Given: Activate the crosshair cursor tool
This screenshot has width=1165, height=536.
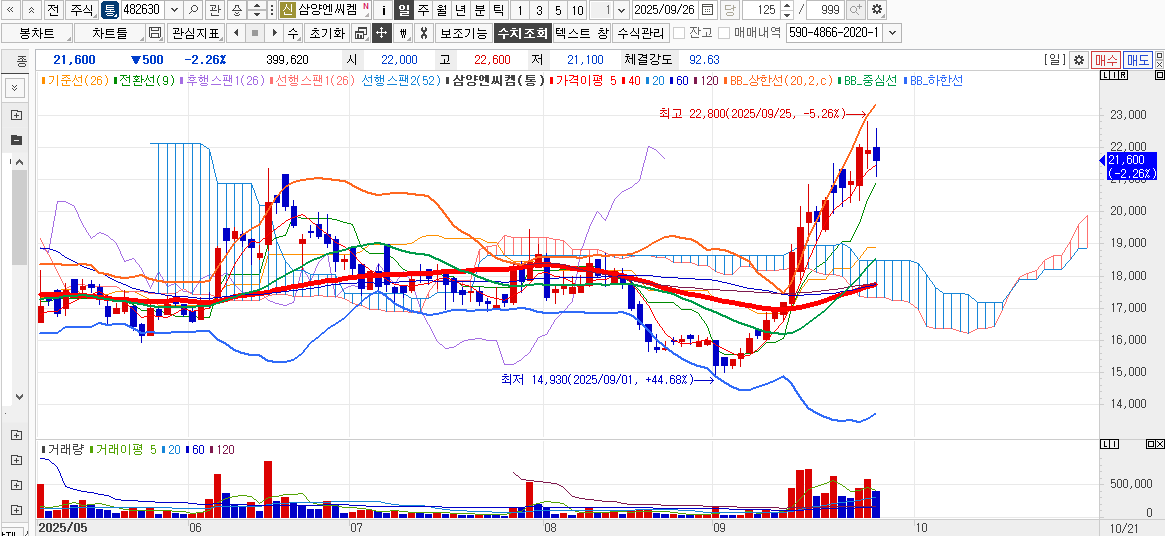Looking at the screenshot, I should [x=381, y=33].
